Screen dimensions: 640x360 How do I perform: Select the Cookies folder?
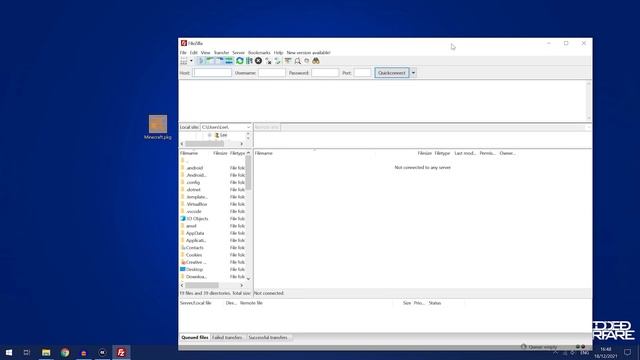tap(193, 255)
